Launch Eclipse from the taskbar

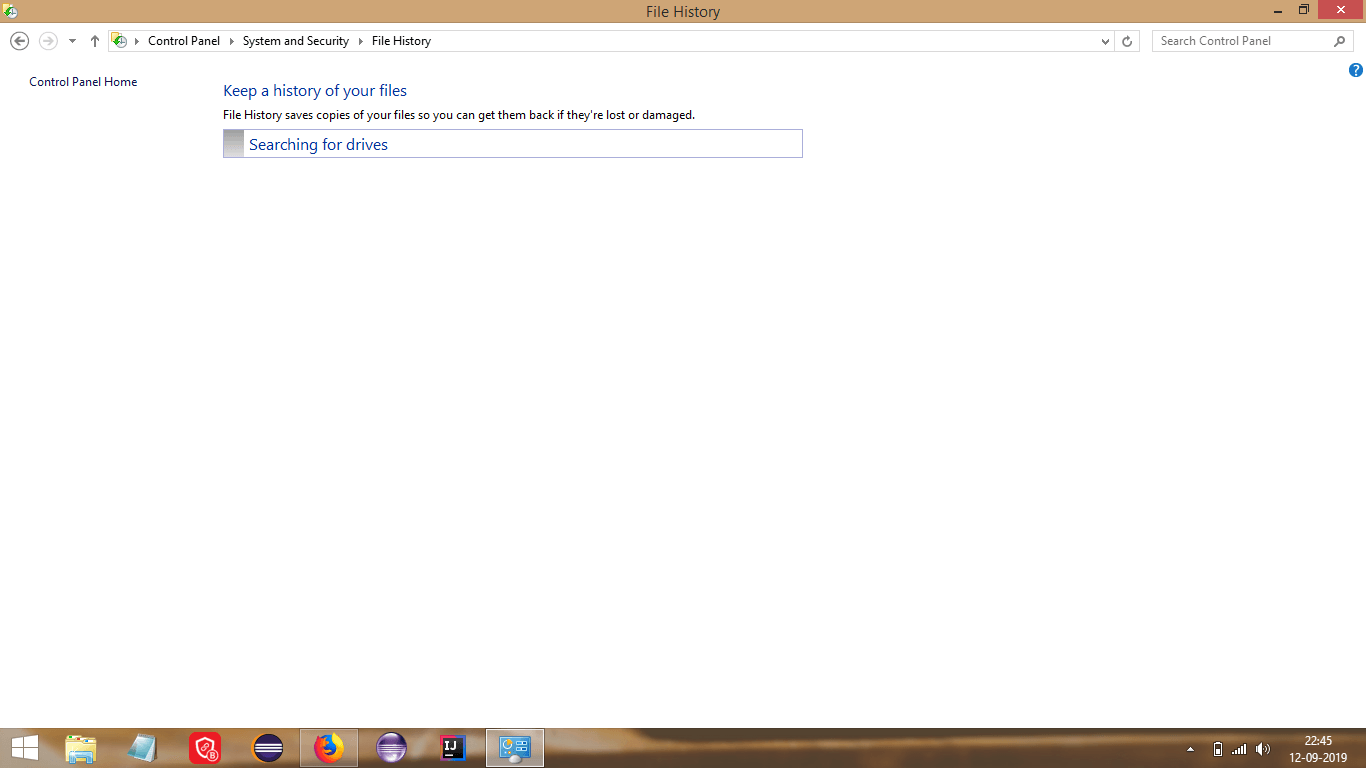pyautogui.click(x=268, y=748)
